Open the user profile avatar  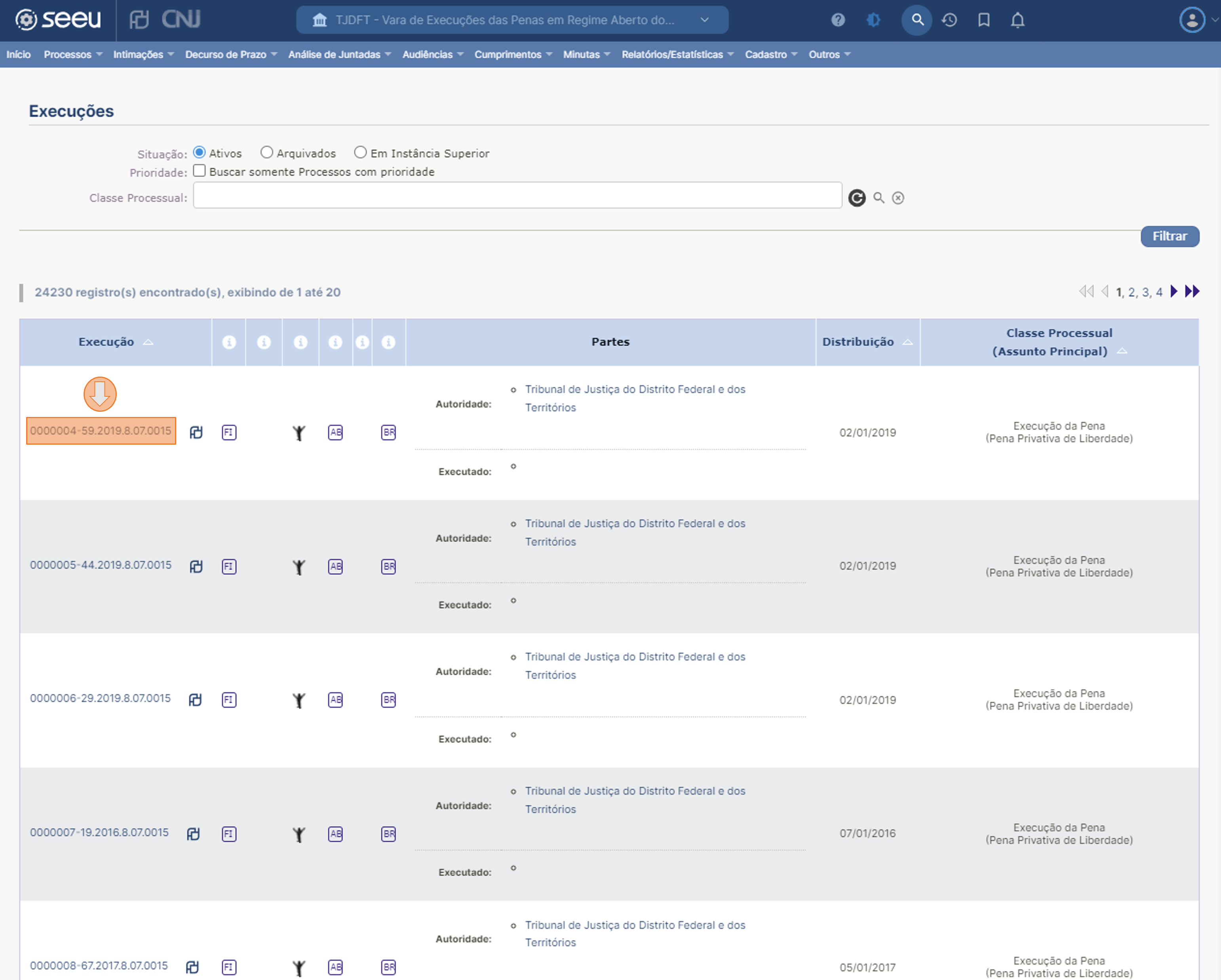coord(1192,21)
